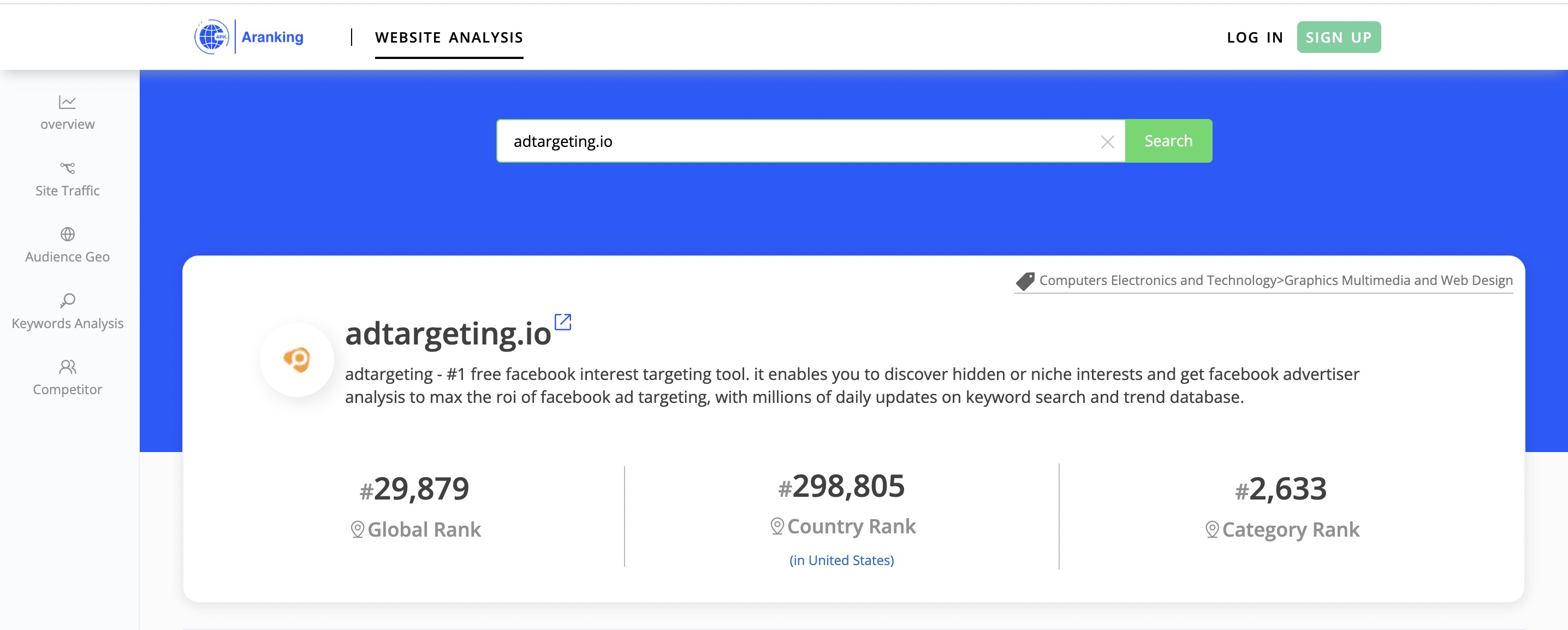Click the category tag icon
Screen dimensions: 1568x630
click(x=1025, y=281)
